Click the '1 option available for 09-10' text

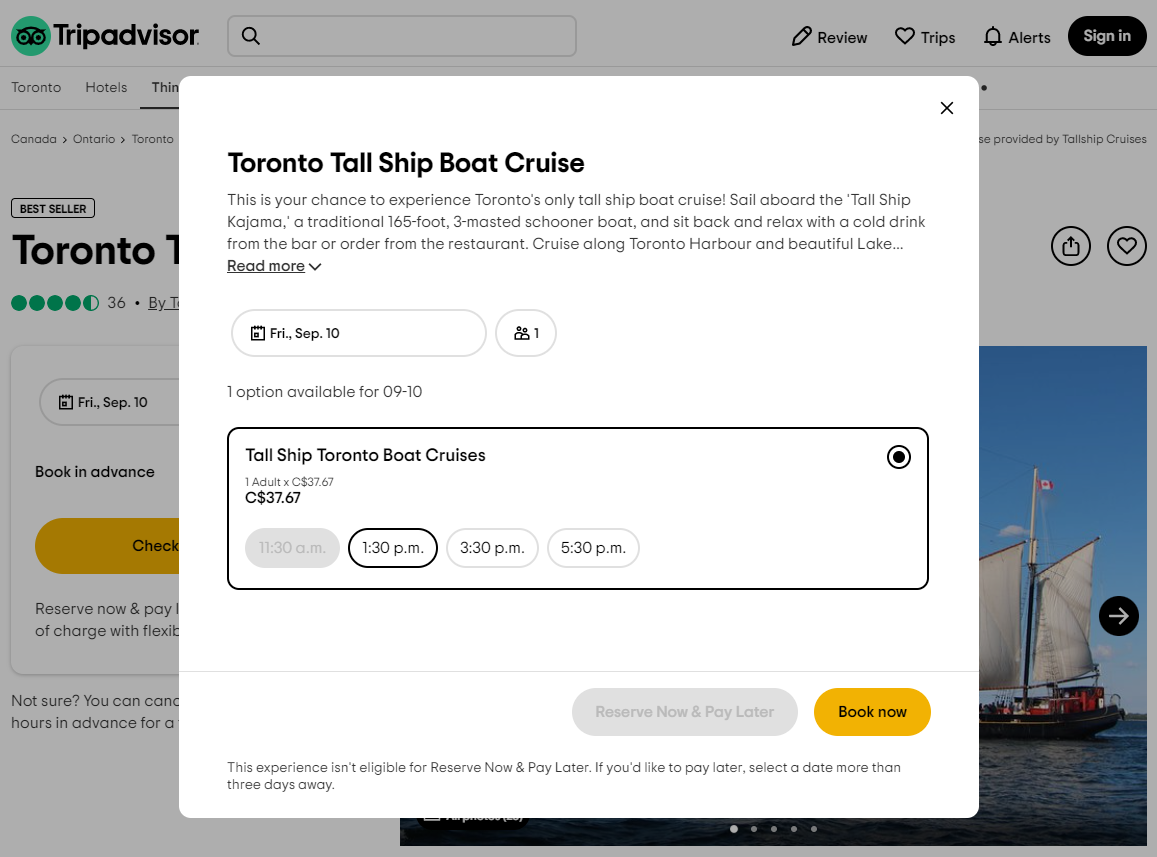[x=325, y=391]
